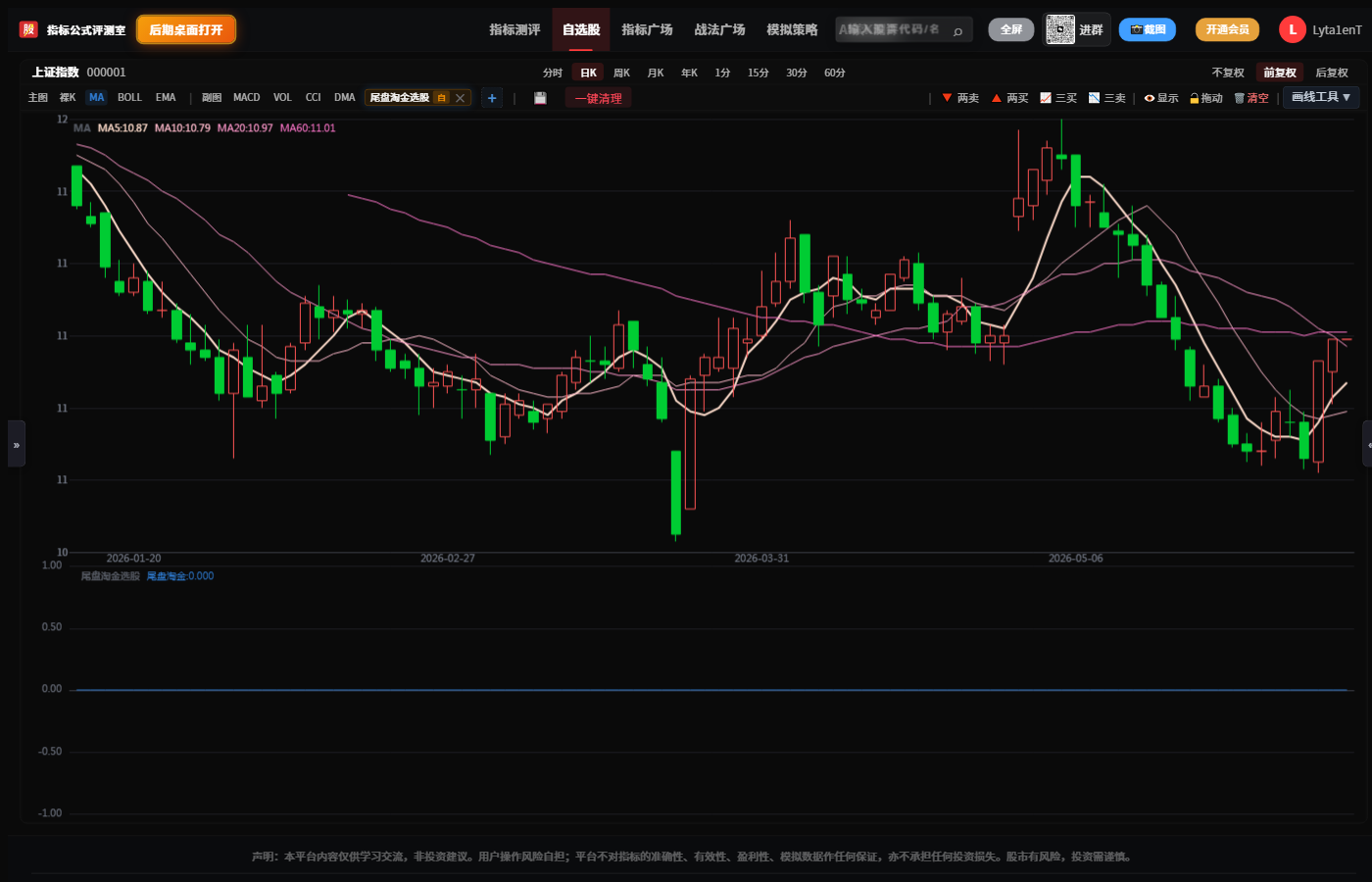Select the 三买 chart marker
1372x882 pixels.
point(1058,98)
